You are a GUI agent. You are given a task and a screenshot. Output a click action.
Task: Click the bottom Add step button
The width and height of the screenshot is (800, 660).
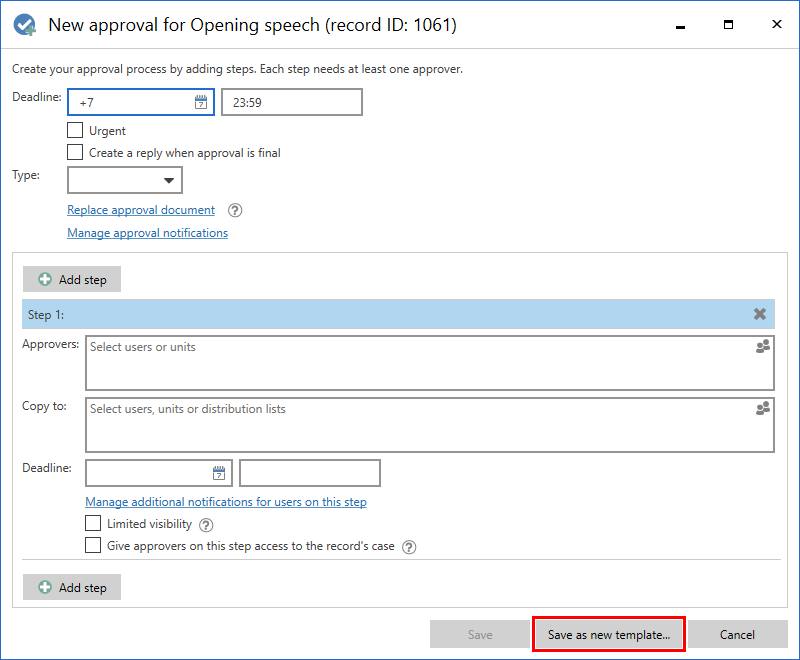pos(72,587)
